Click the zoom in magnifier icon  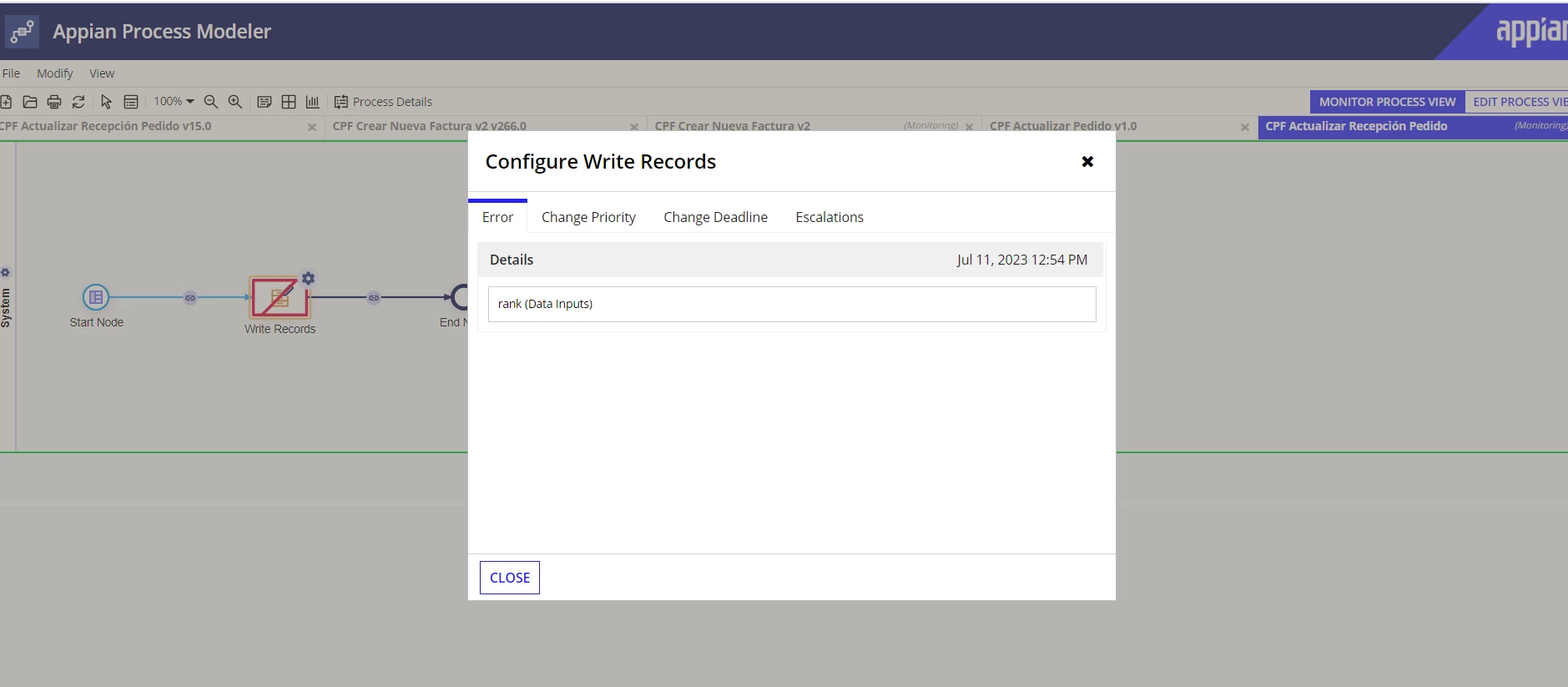(x=235, y=102)
